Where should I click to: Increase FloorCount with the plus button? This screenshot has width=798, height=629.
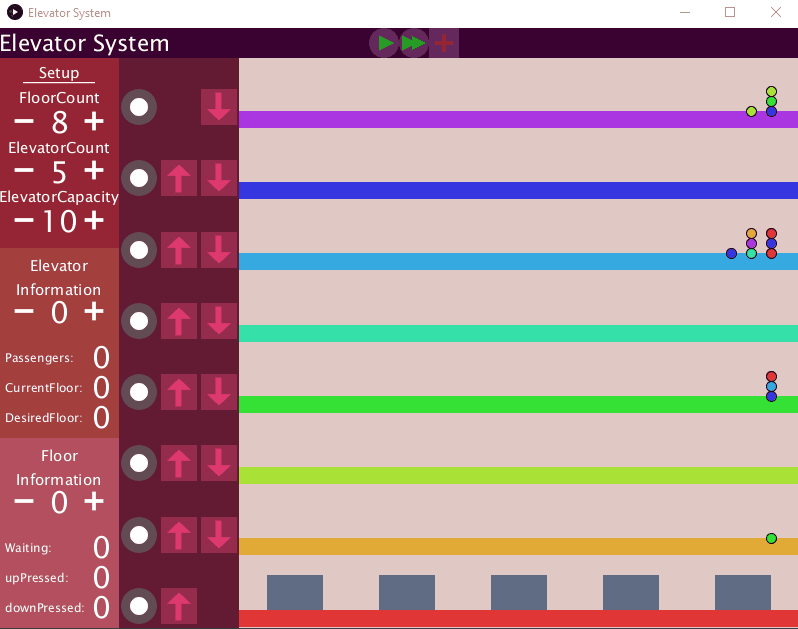point(94,122)
